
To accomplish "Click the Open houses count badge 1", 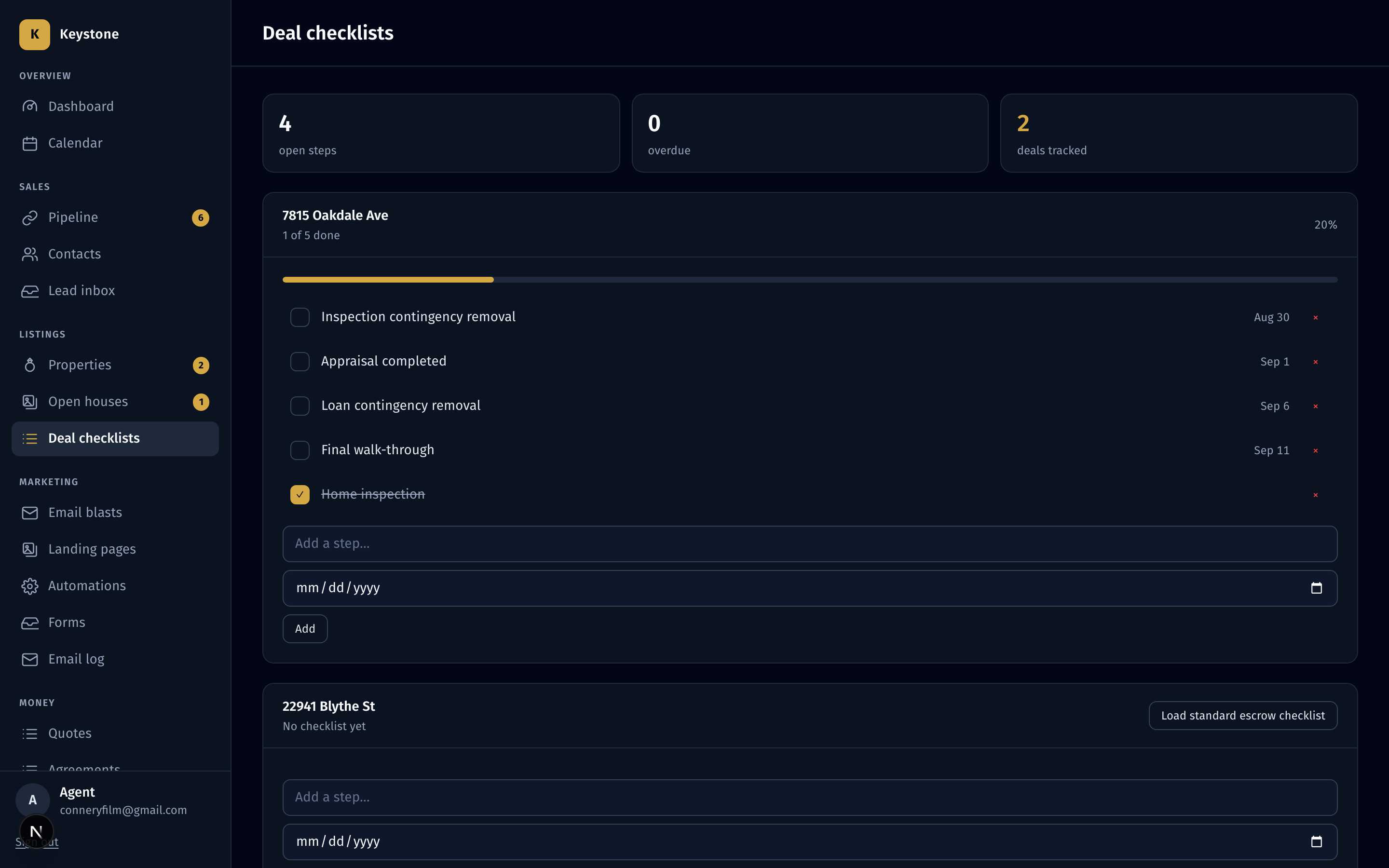I will [201, 402].
